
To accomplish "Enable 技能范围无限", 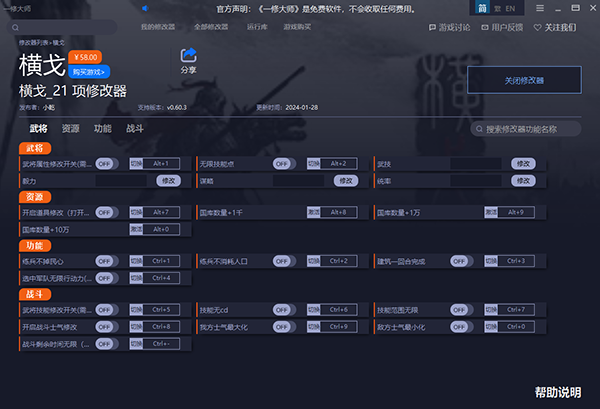I will [462, 310].
